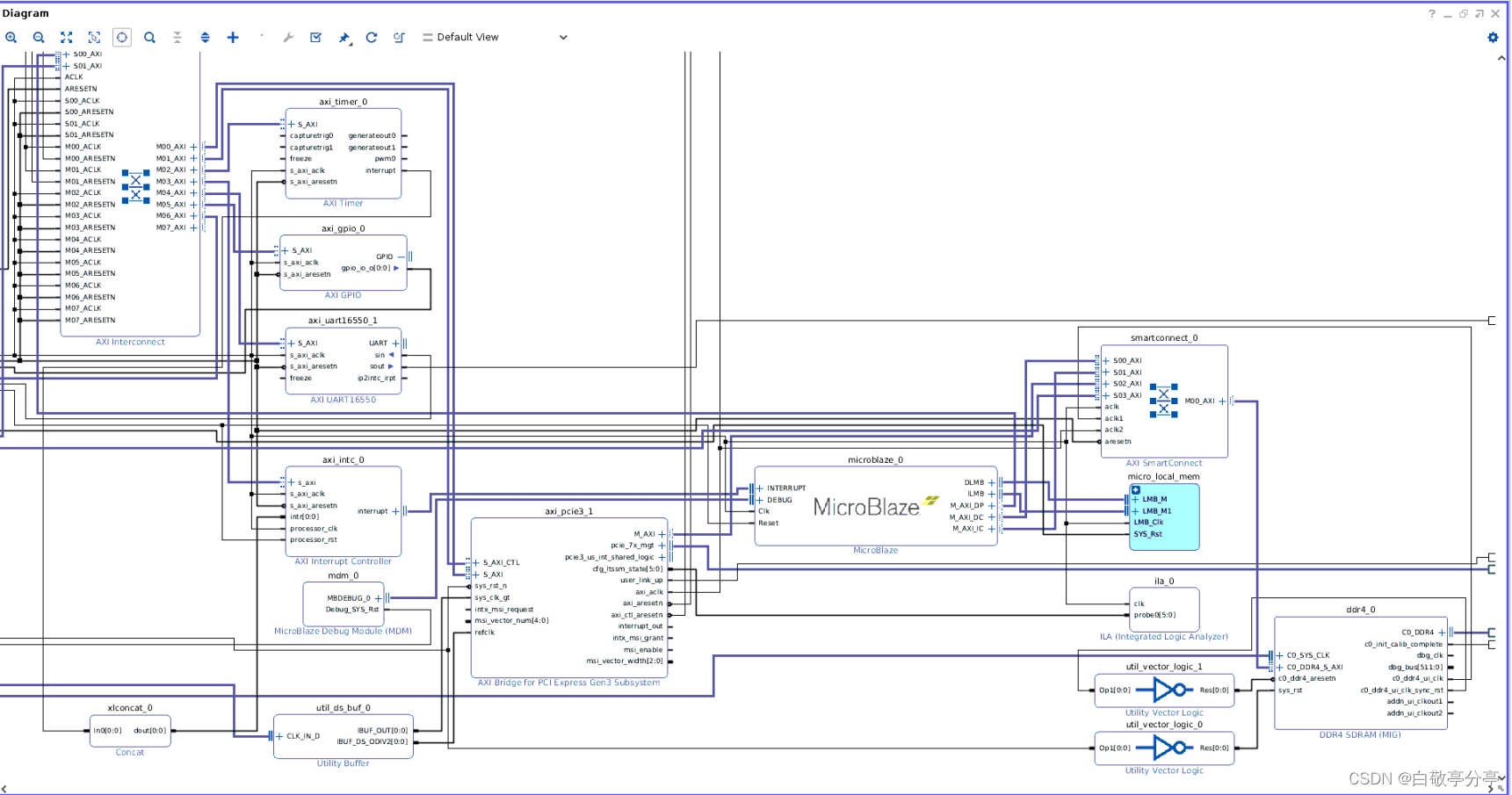Click the zoom-to-selection toolbar icon
1512x795 pixels.
point(94,37)
